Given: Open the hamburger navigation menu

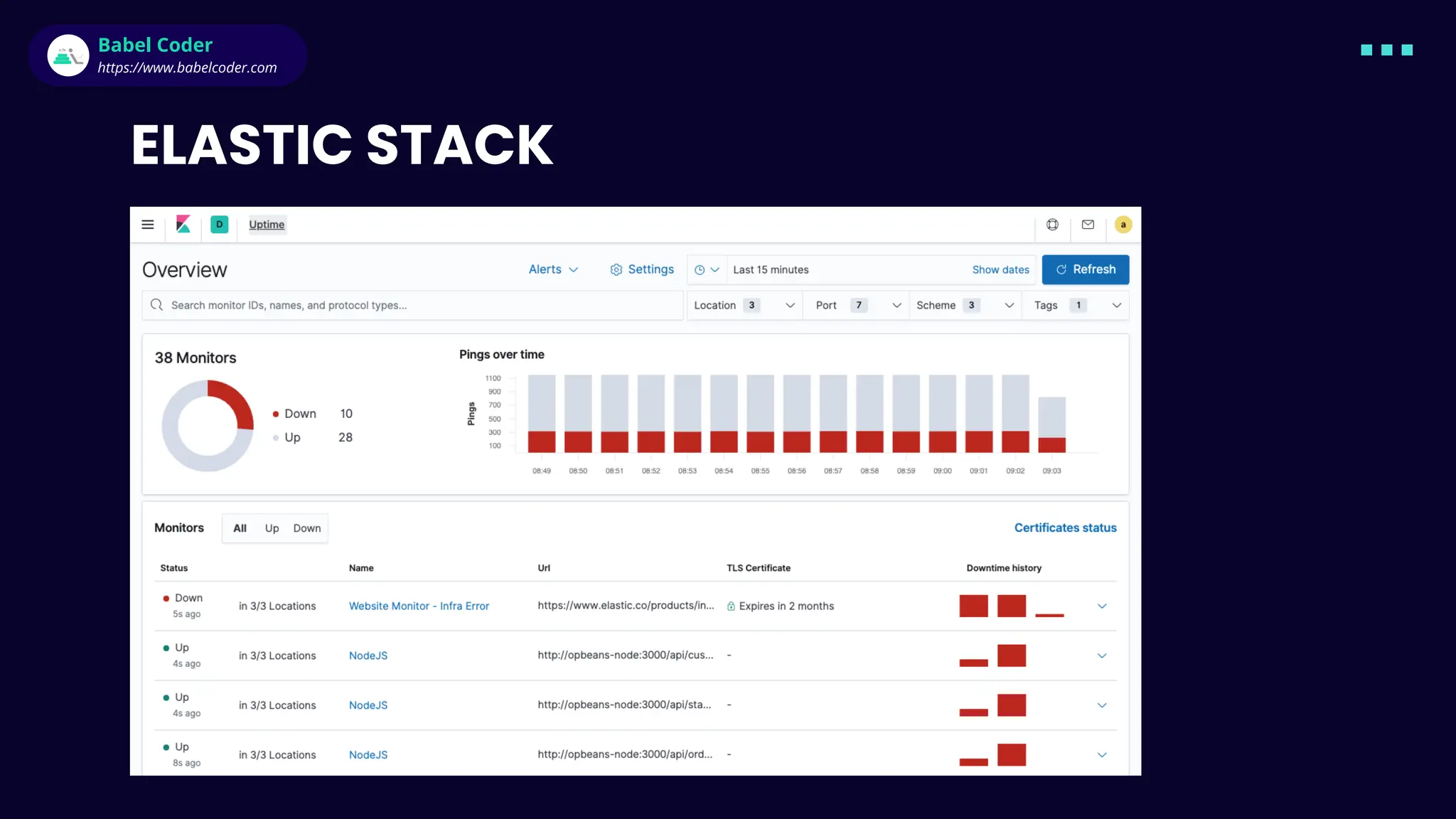Looking at the screenshot, I should coord(148,225).
